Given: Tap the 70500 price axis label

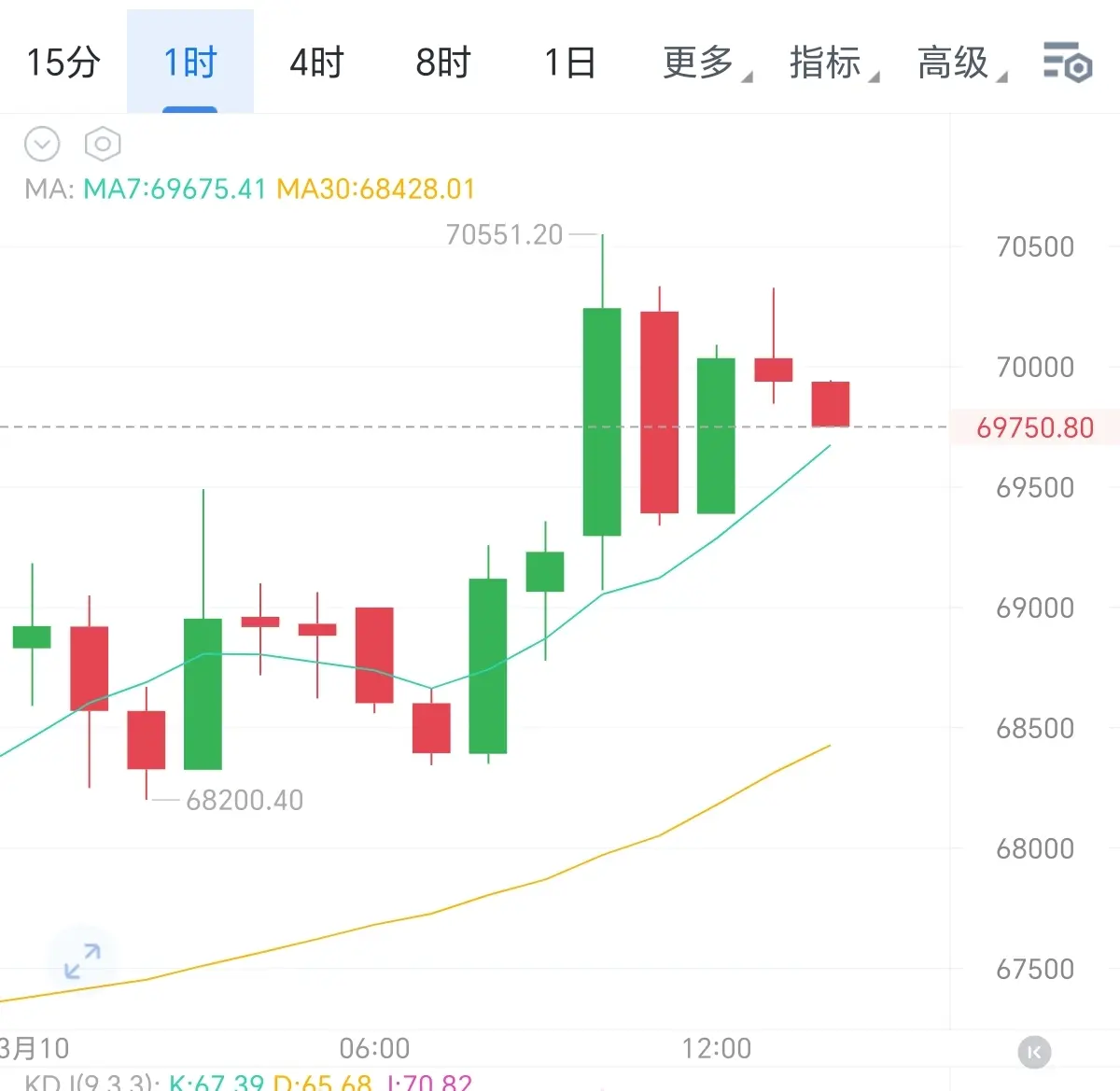Looking at the screenshot, I should click(1035, 247).
